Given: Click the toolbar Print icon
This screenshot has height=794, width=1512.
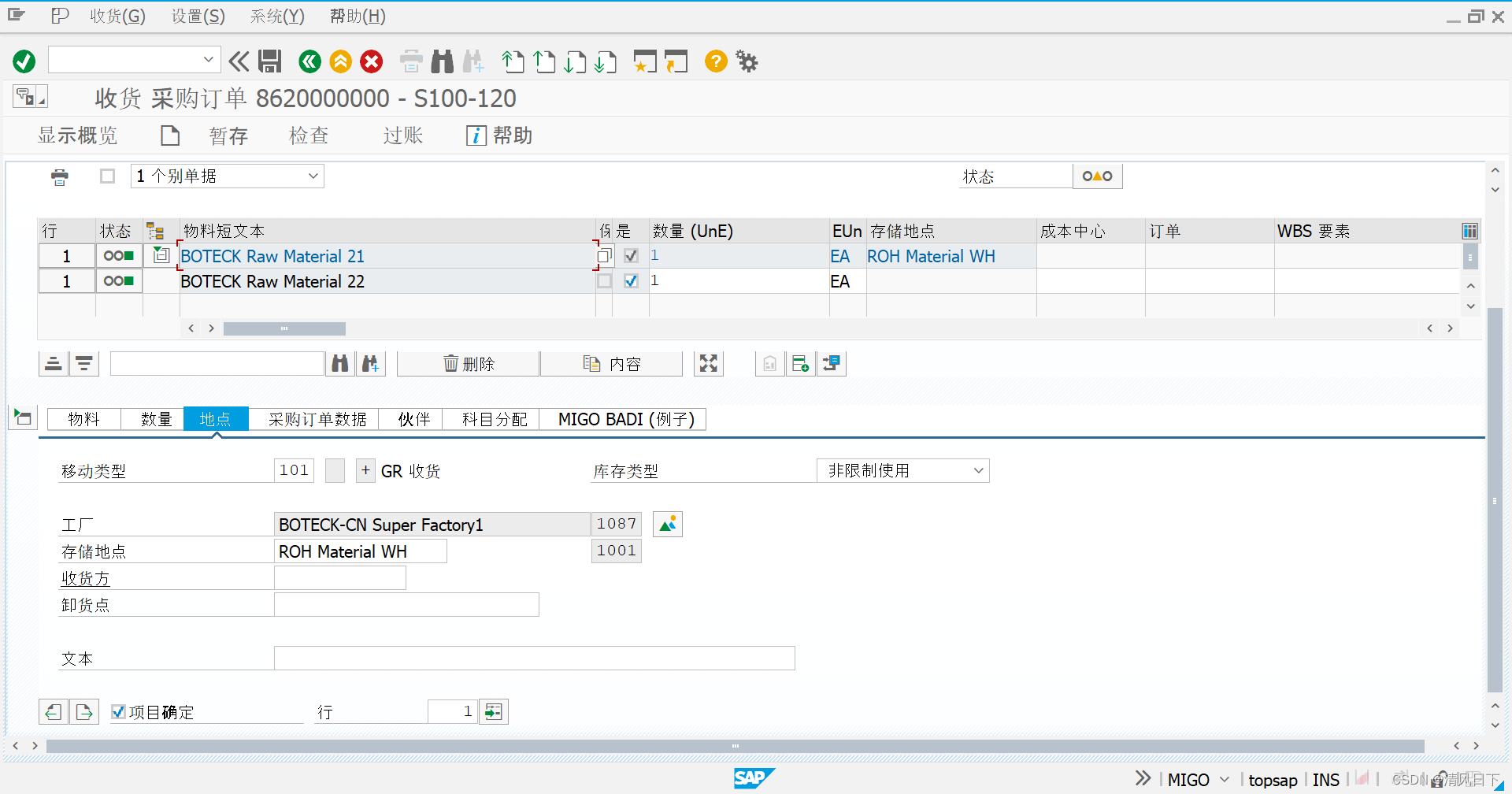Looking at the screenshot, I should 411,61.
